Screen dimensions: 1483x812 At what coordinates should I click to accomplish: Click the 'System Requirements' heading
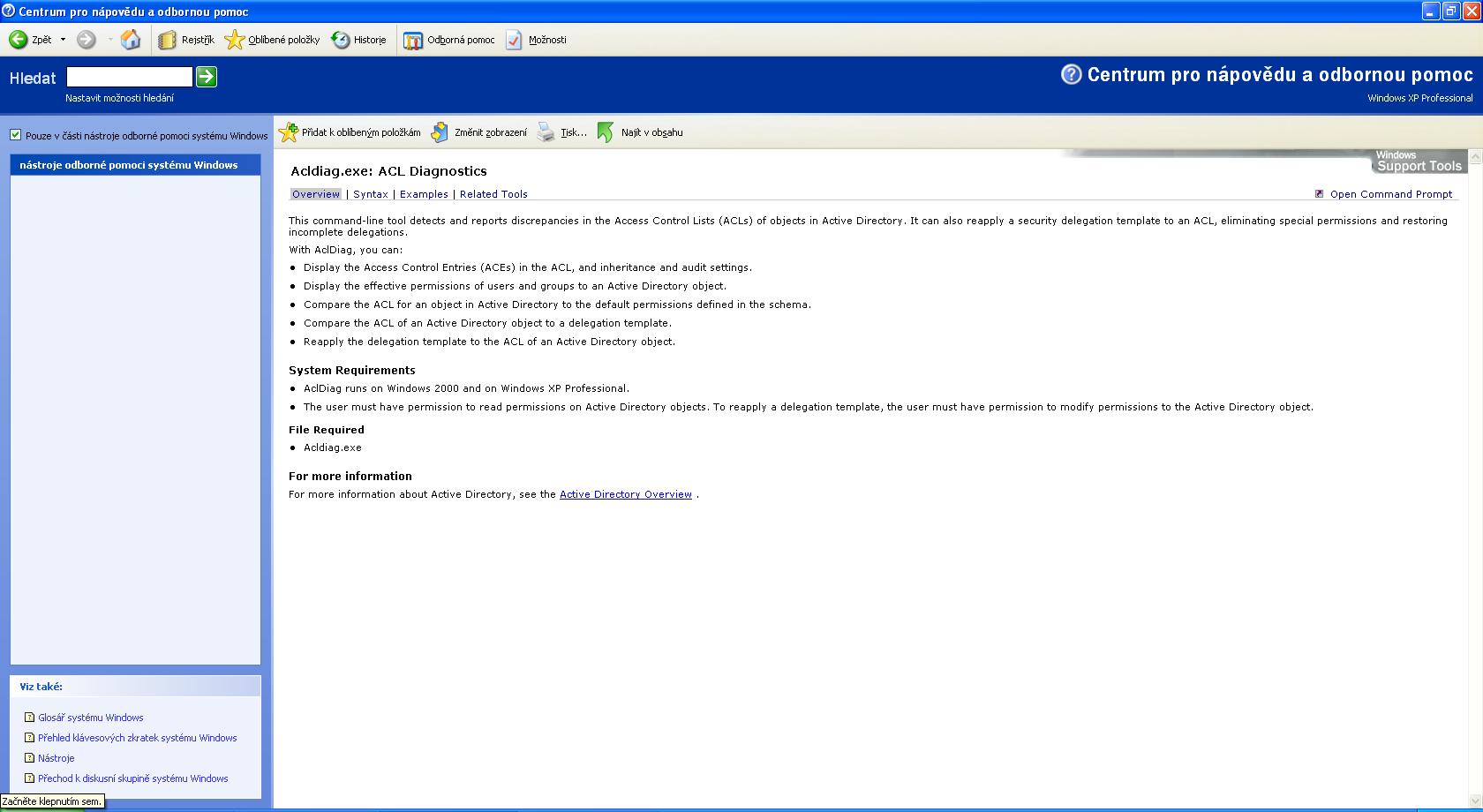click(x=352, y=371)
